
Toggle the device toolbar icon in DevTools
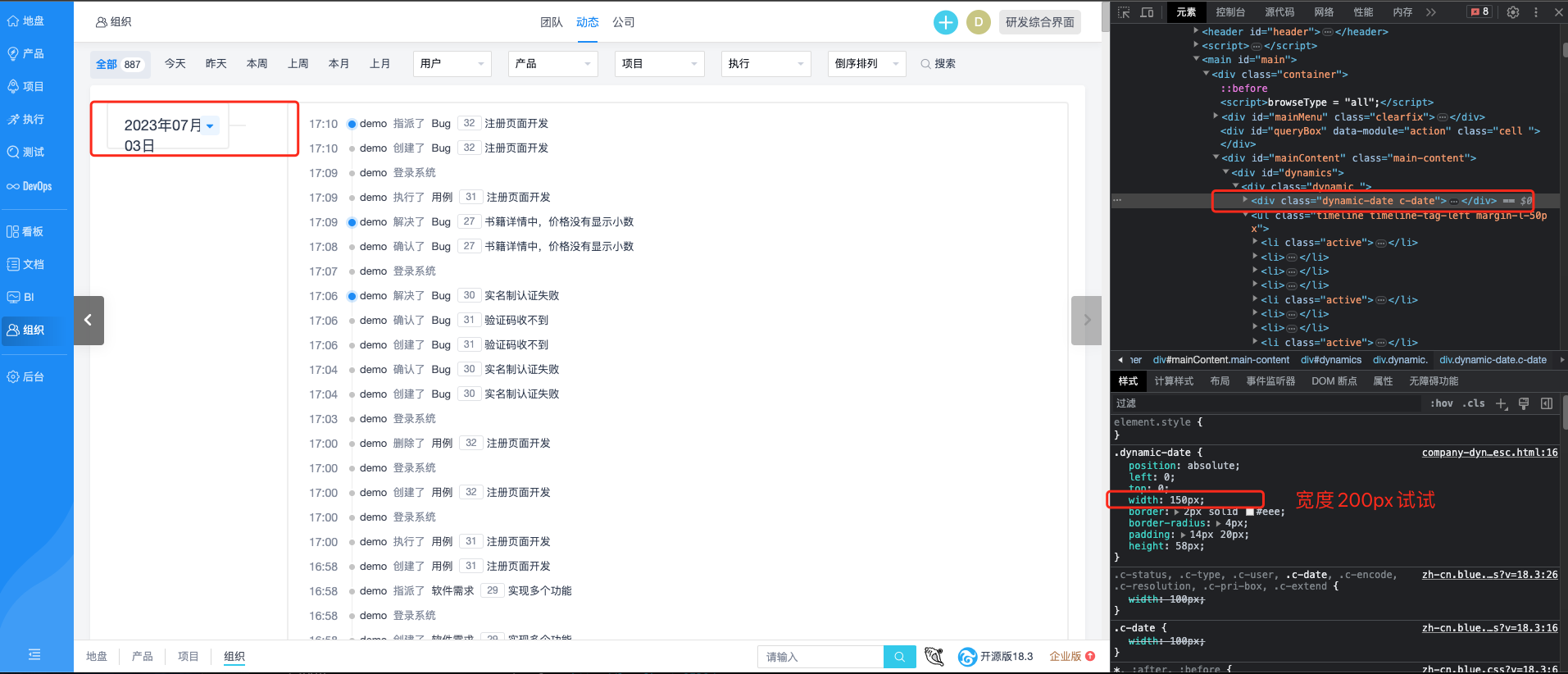coord(1147,12)
